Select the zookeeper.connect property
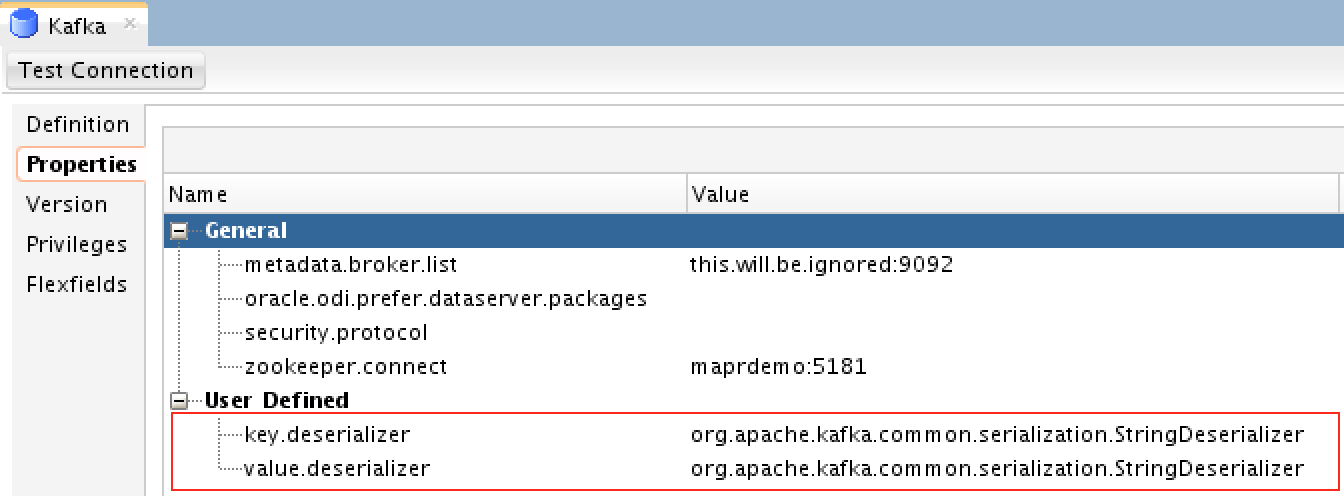 click(x=346, y=367)
